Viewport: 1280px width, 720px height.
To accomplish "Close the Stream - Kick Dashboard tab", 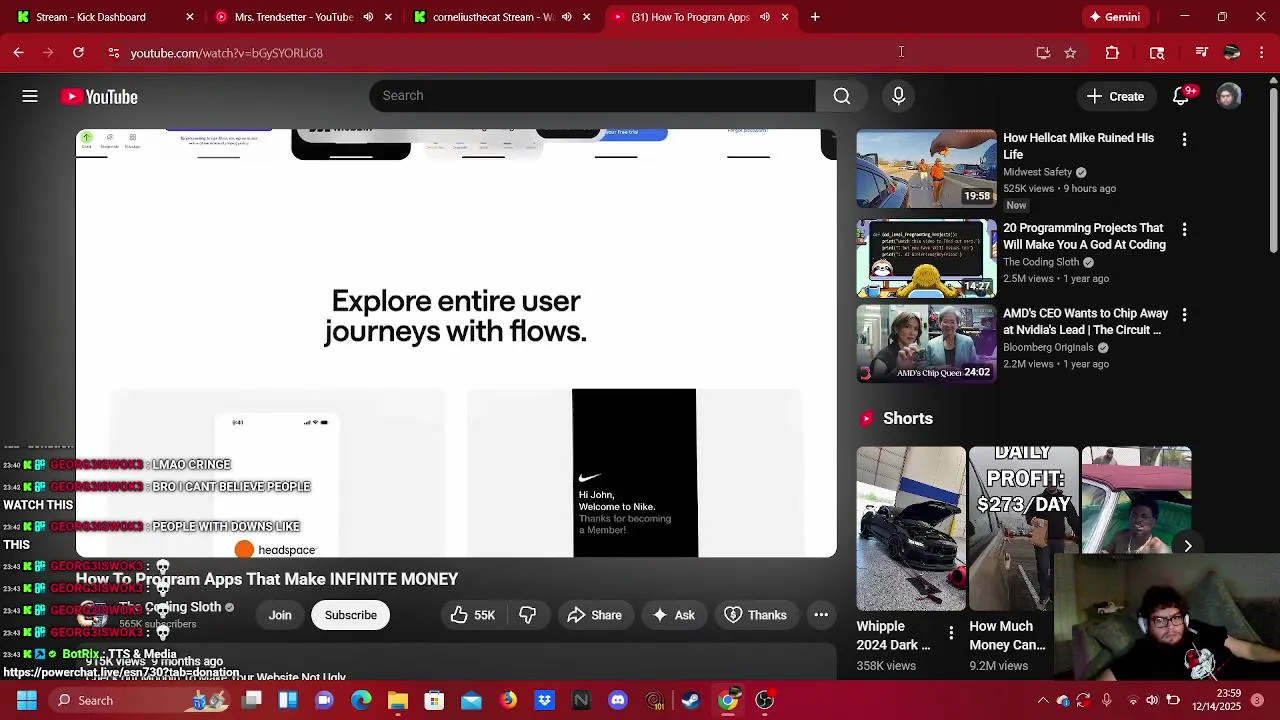I will point(189,17).
